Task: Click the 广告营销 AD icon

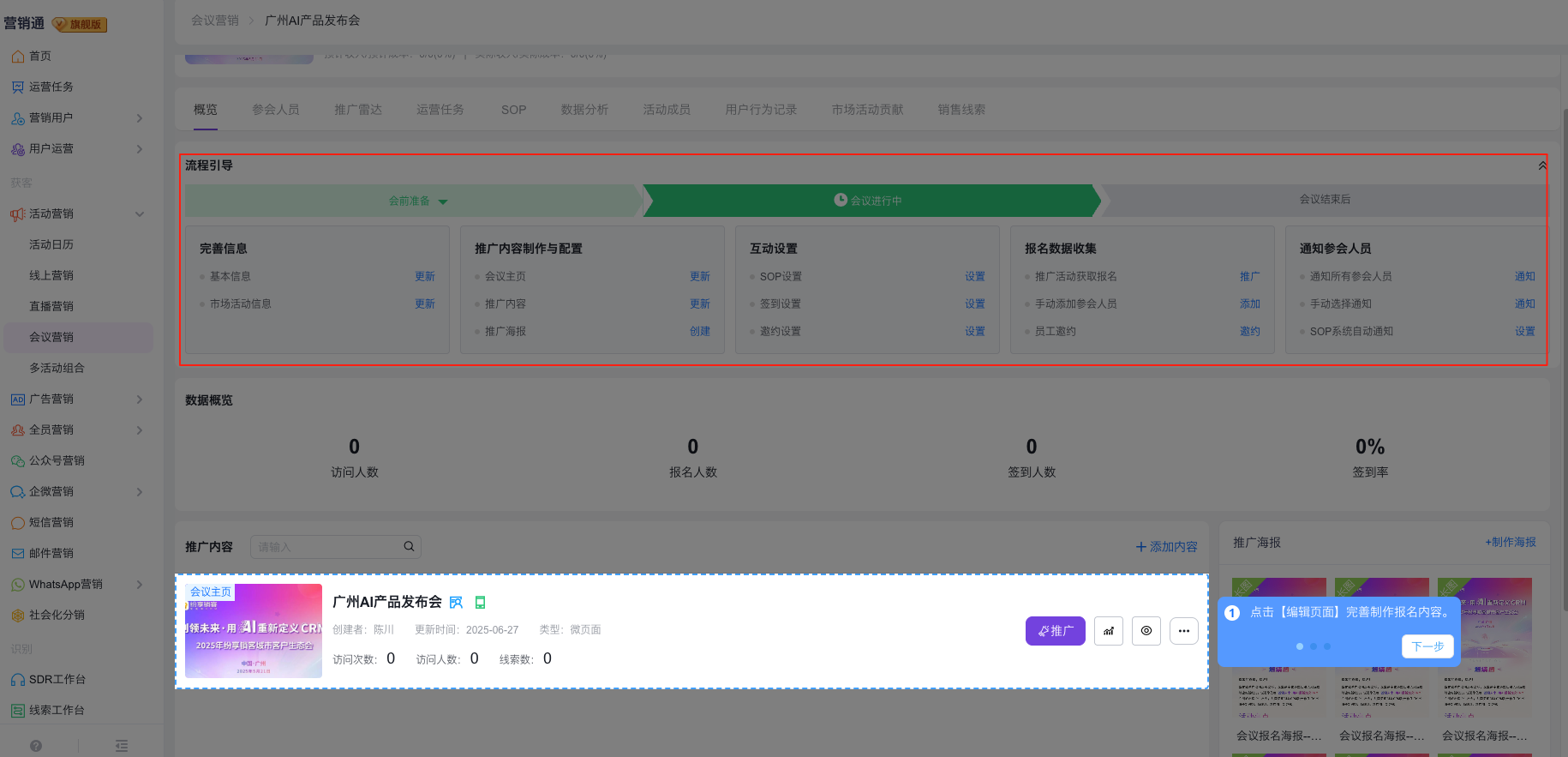Action: tap(17, 400)
